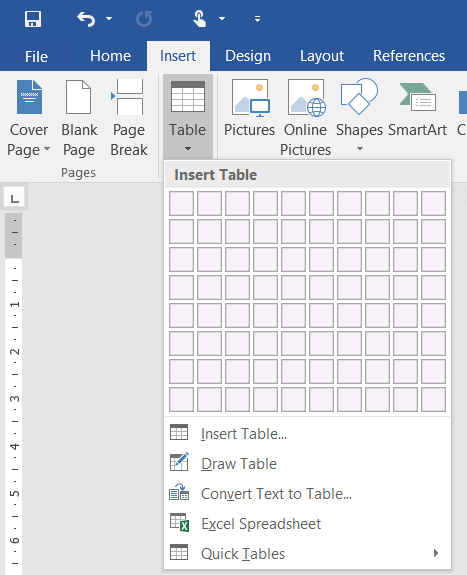The image size is (467, 575).
Task: Click the Save icon in Quick Access Toolbar
Action: tap(33, 19)
